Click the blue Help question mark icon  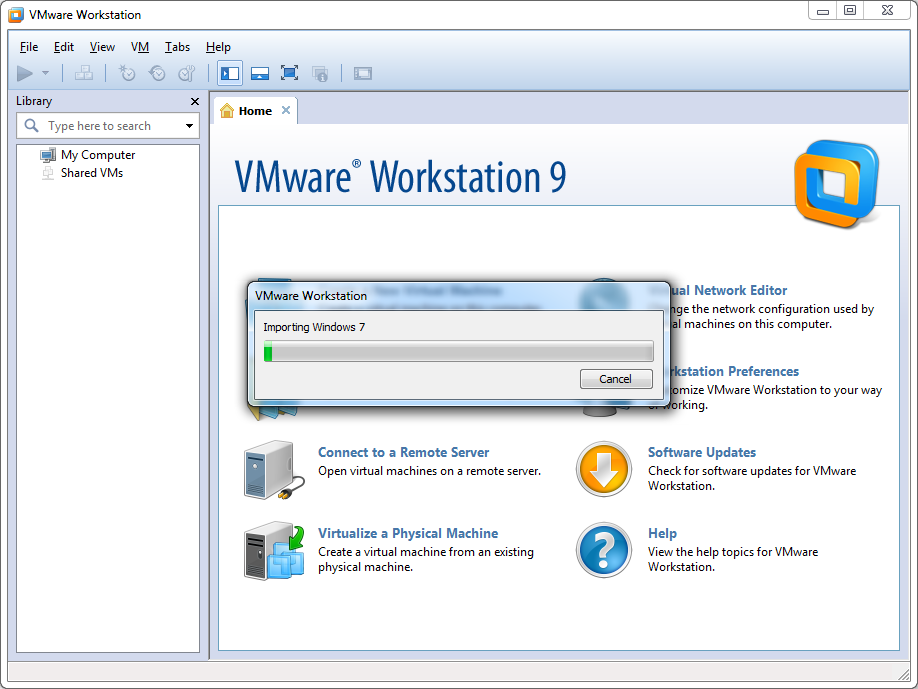click(603, 550)
